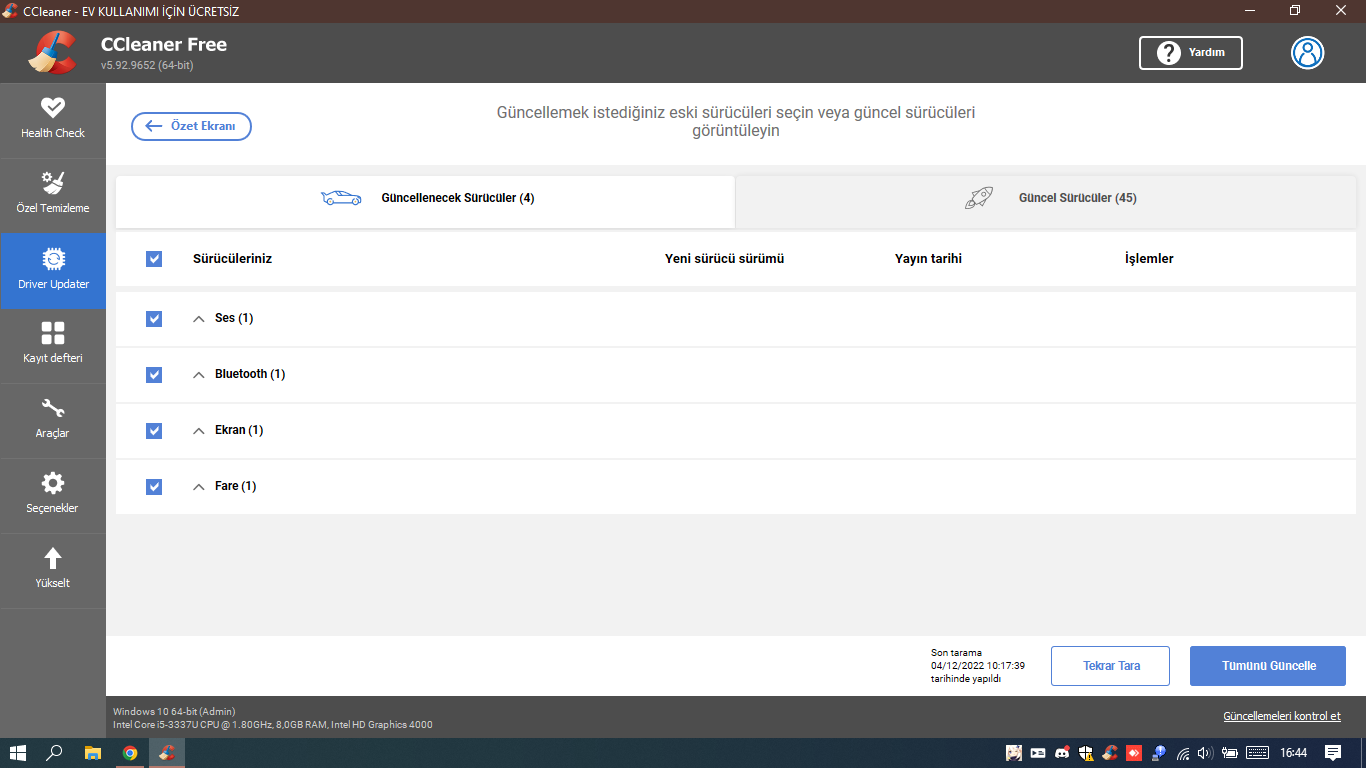Click the taskbar clock 16:44
Screen dimensions: 1366x768
(1293, 753)
